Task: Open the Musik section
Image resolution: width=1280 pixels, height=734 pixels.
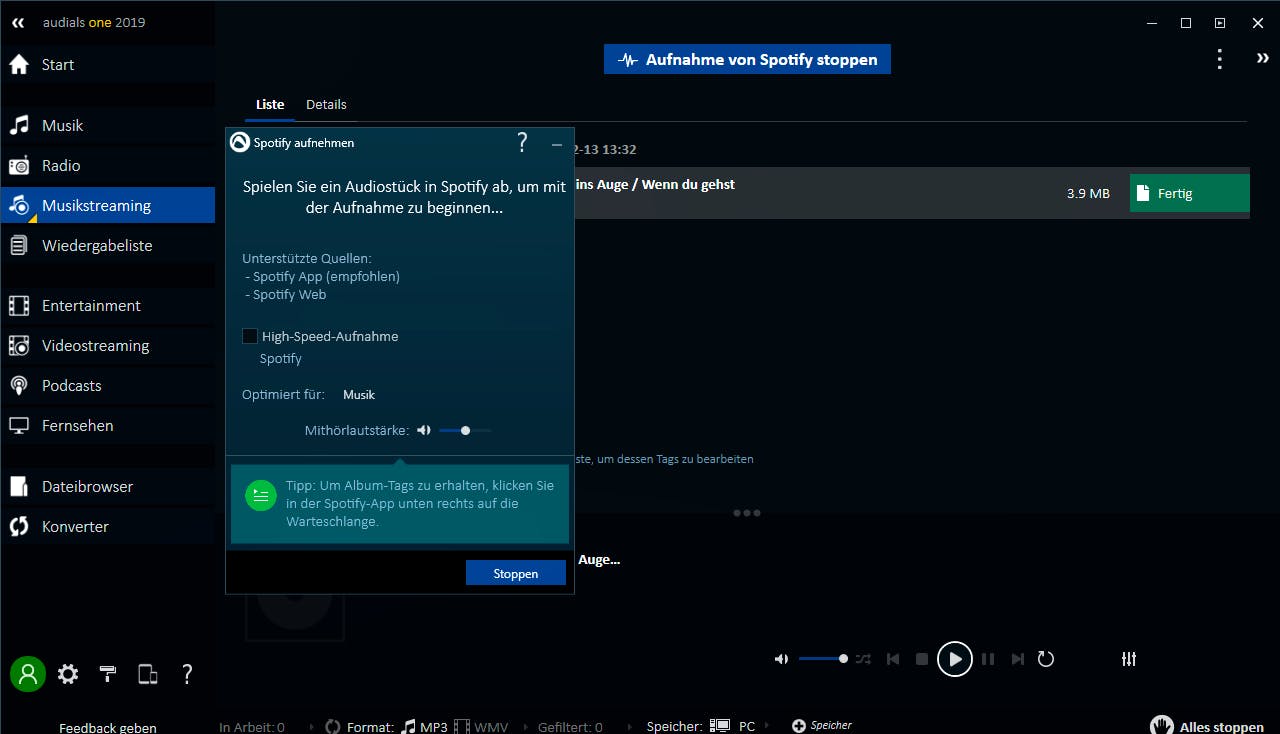Action: (x=107, y=125)
